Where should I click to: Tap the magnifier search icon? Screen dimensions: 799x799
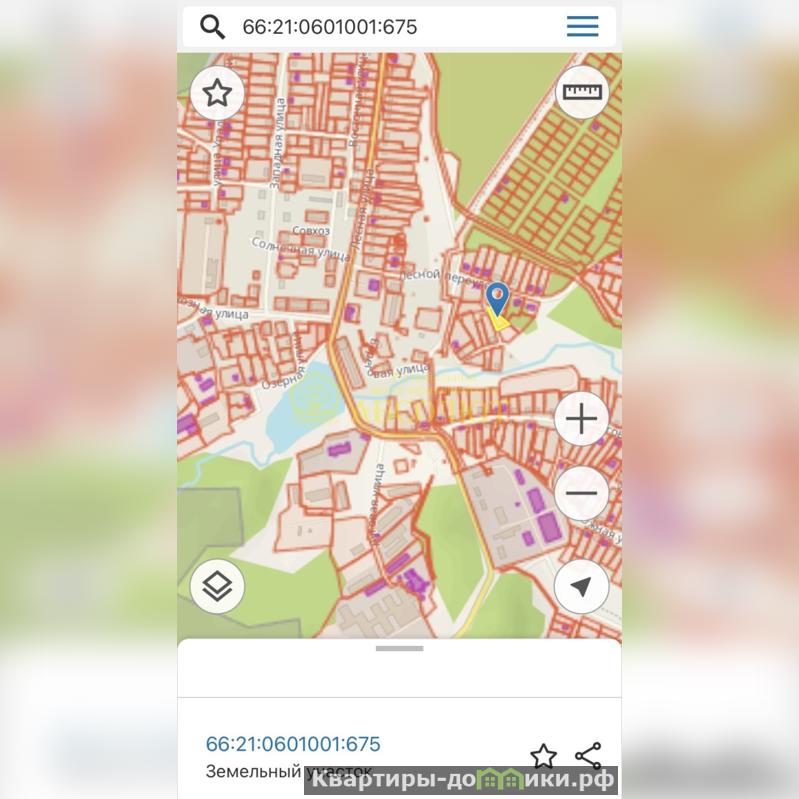[212, 26]
